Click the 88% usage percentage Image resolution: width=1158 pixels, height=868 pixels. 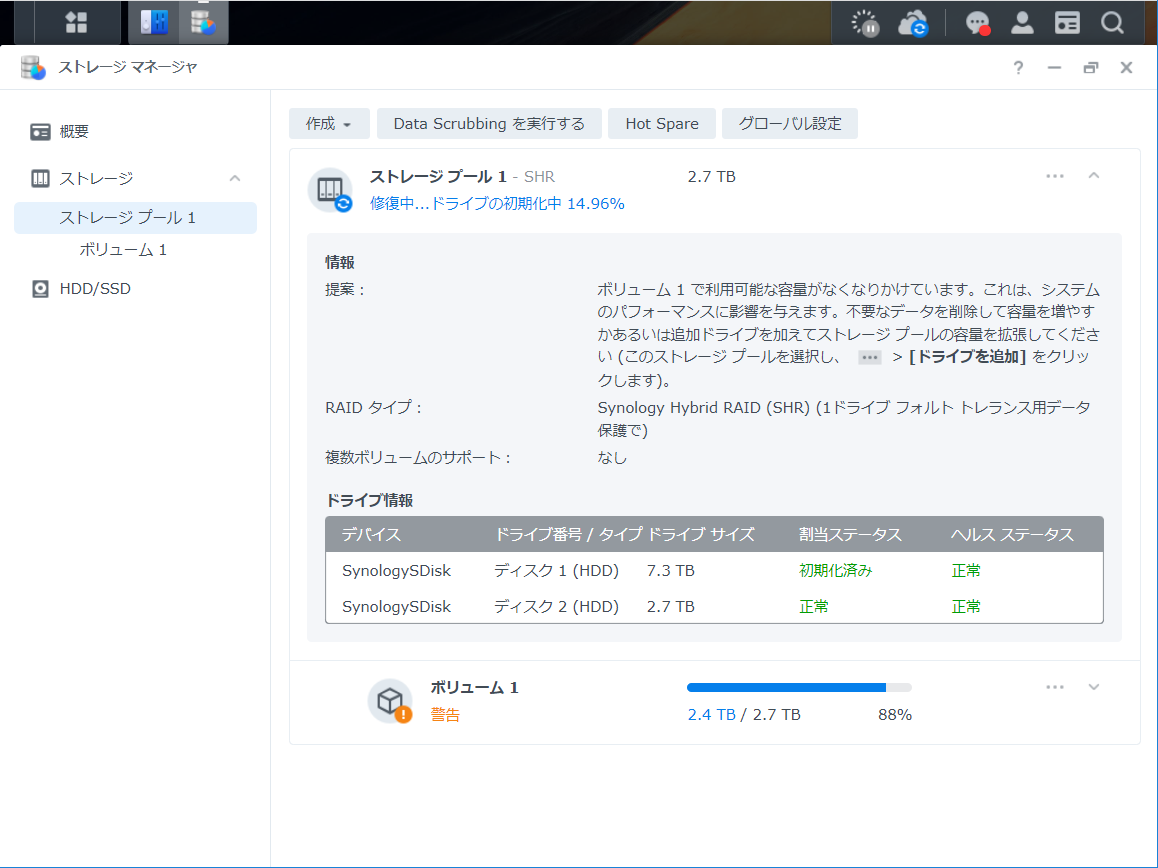coord(894,715)
